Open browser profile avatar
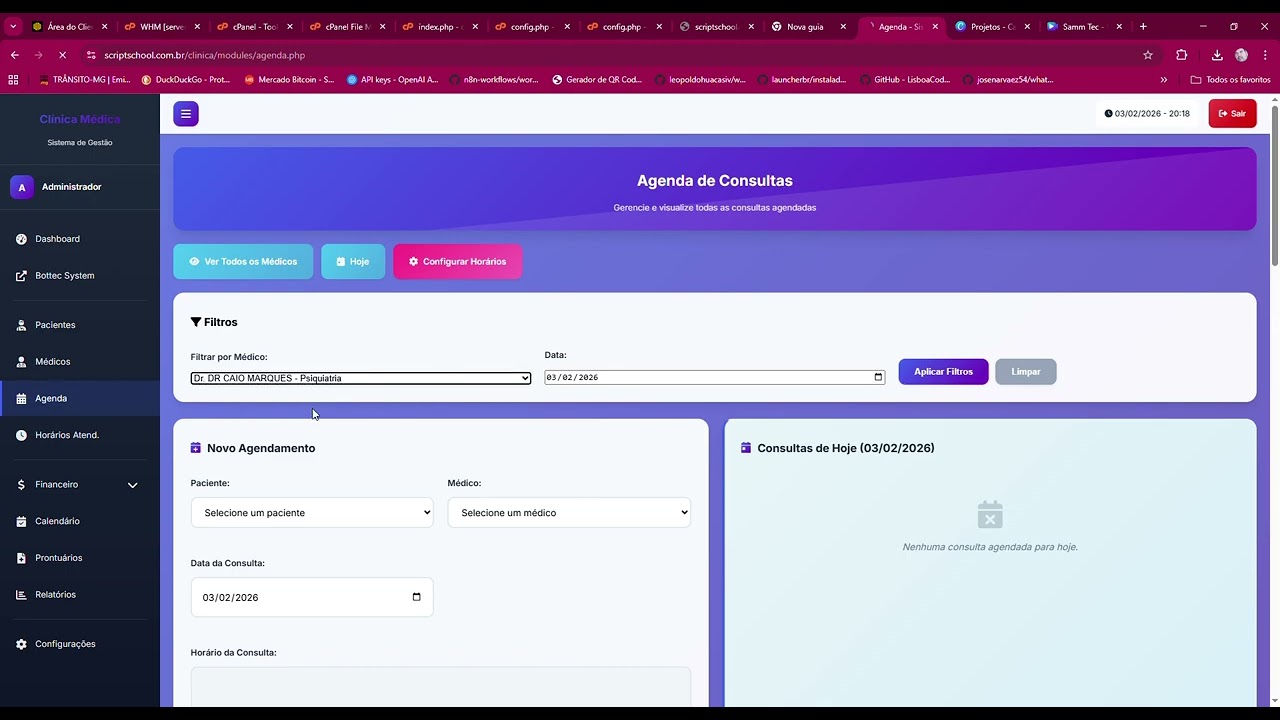Screen dimensions: 1280x720 point(1241,55)
